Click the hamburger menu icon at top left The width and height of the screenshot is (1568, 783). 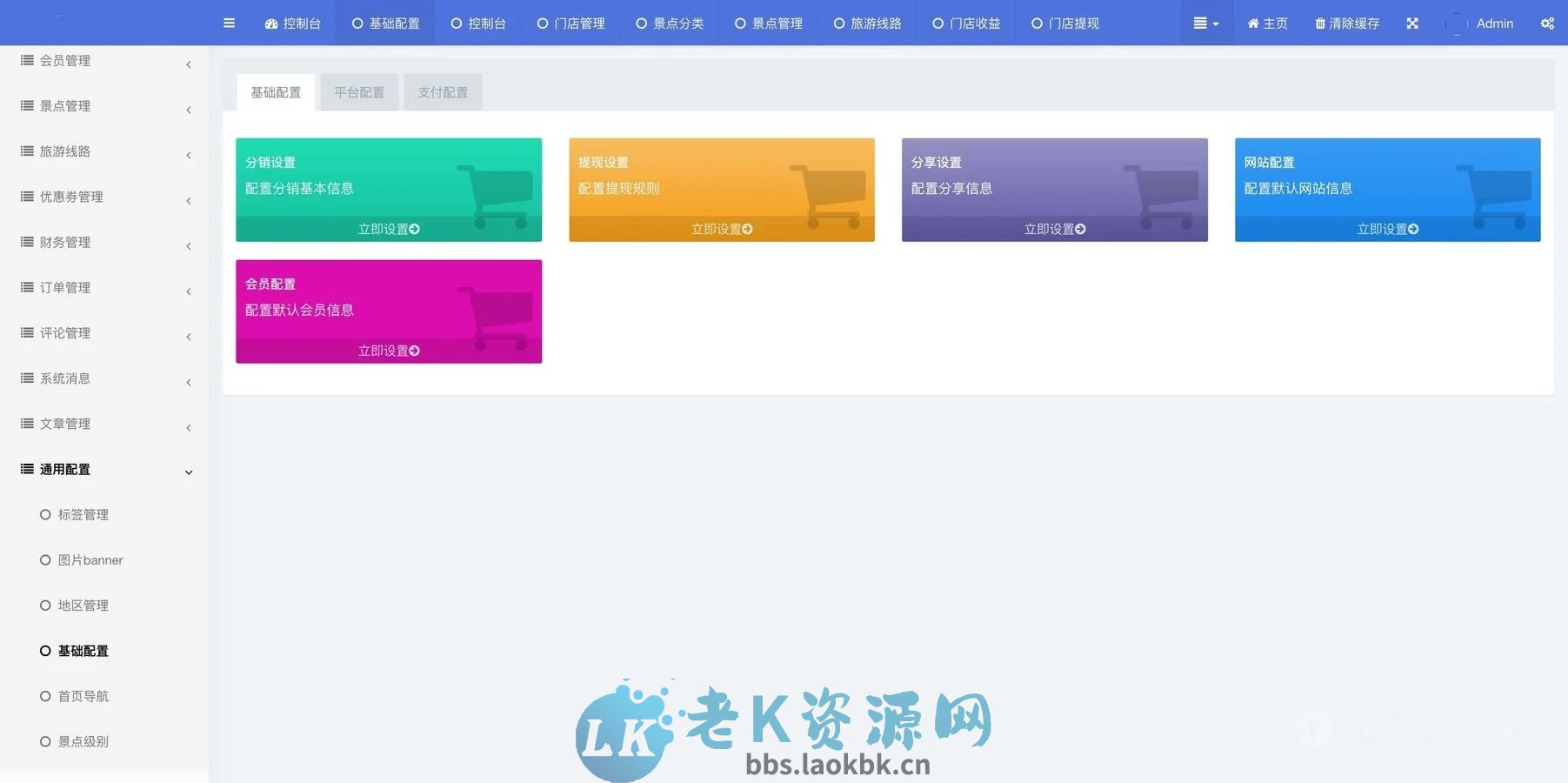pos(229,23)
